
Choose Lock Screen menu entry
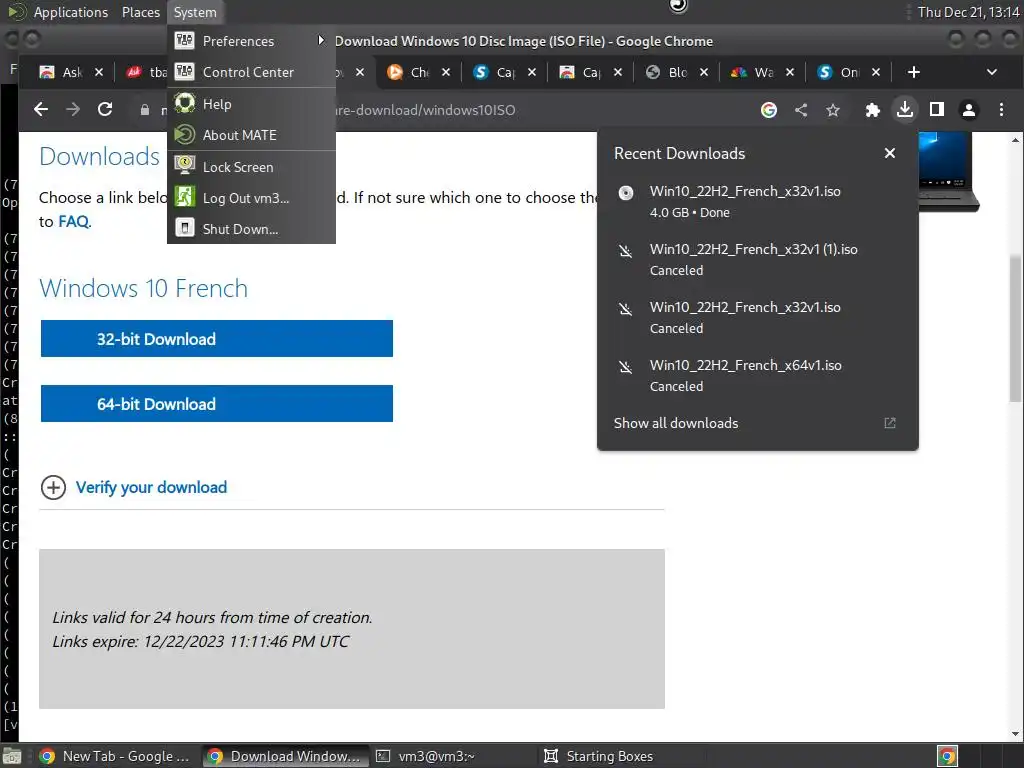(x=251, y=167)
